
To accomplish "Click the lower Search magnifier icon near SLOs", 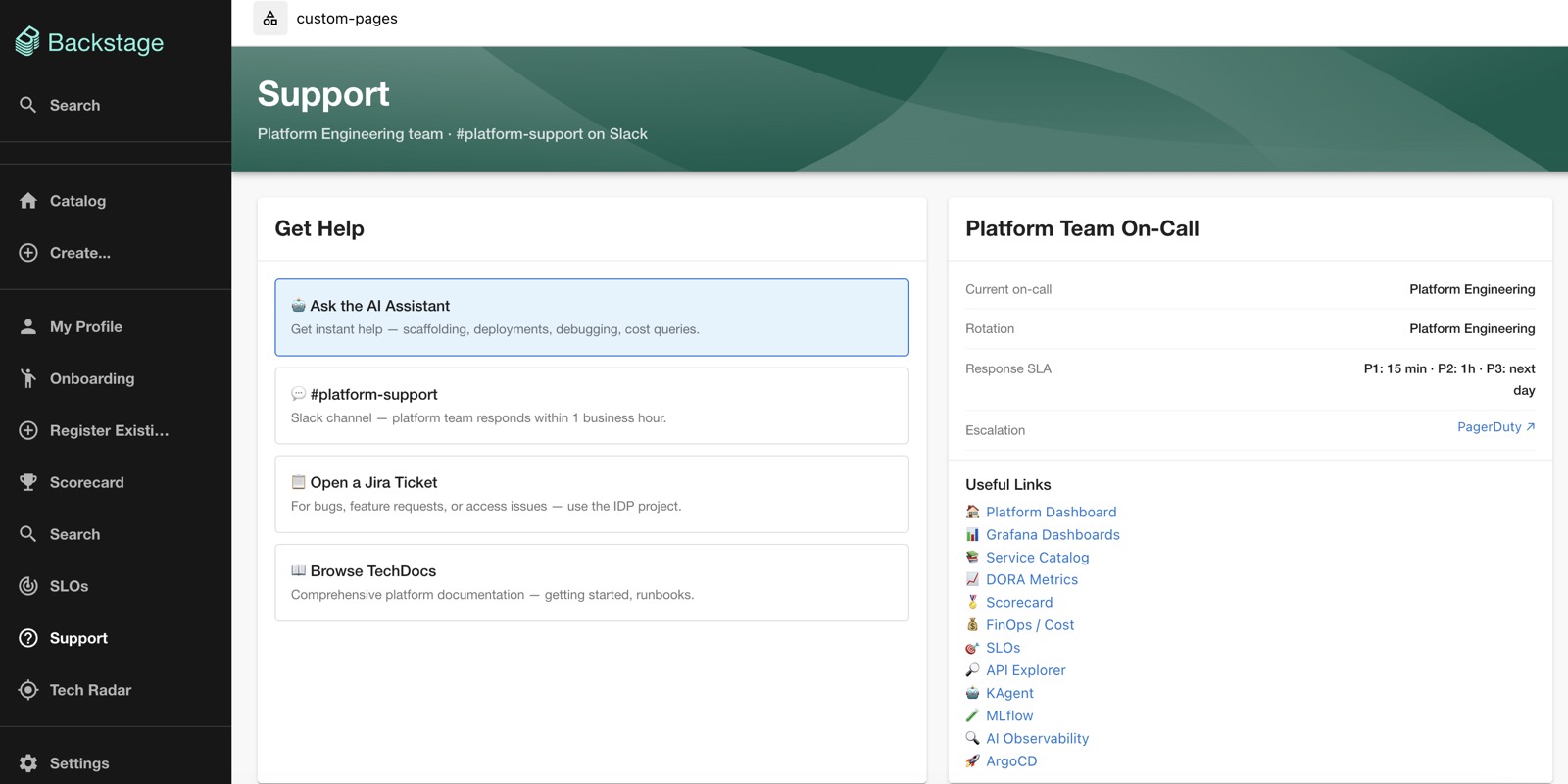I will (x=28, y=534).
